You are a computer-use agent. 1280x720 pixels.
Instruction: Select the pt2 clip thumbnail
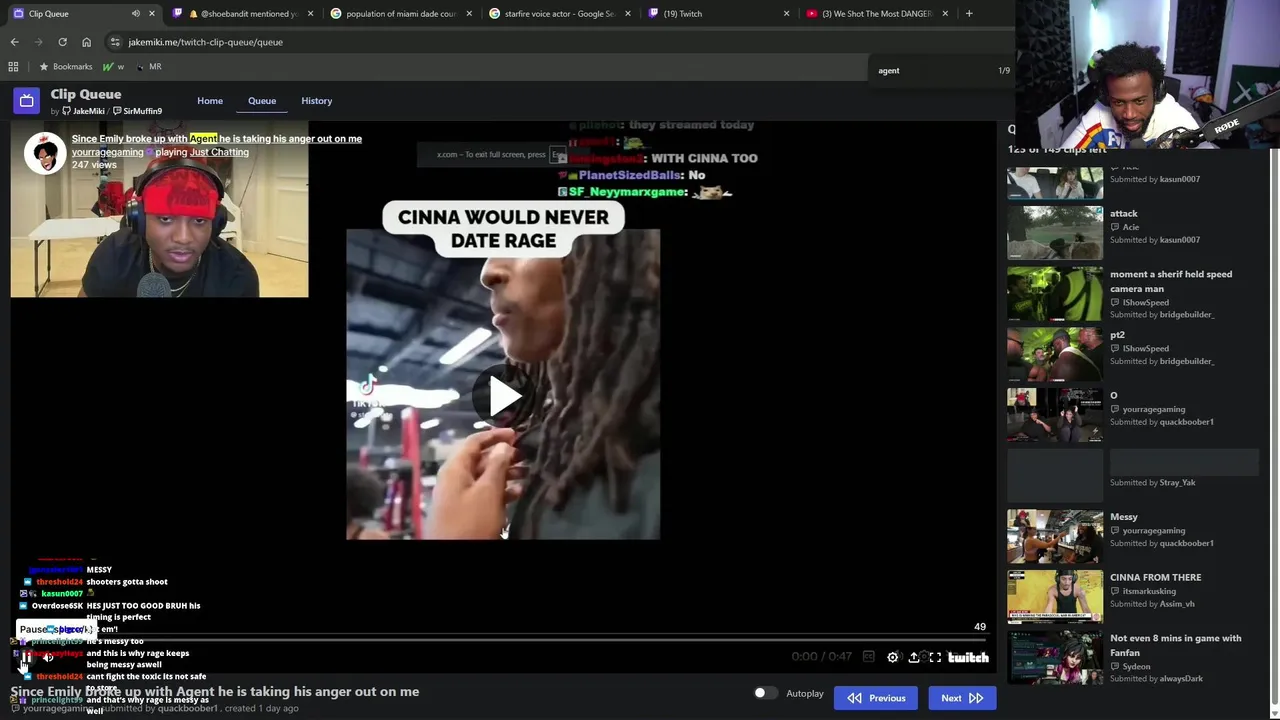point(1055,354)
